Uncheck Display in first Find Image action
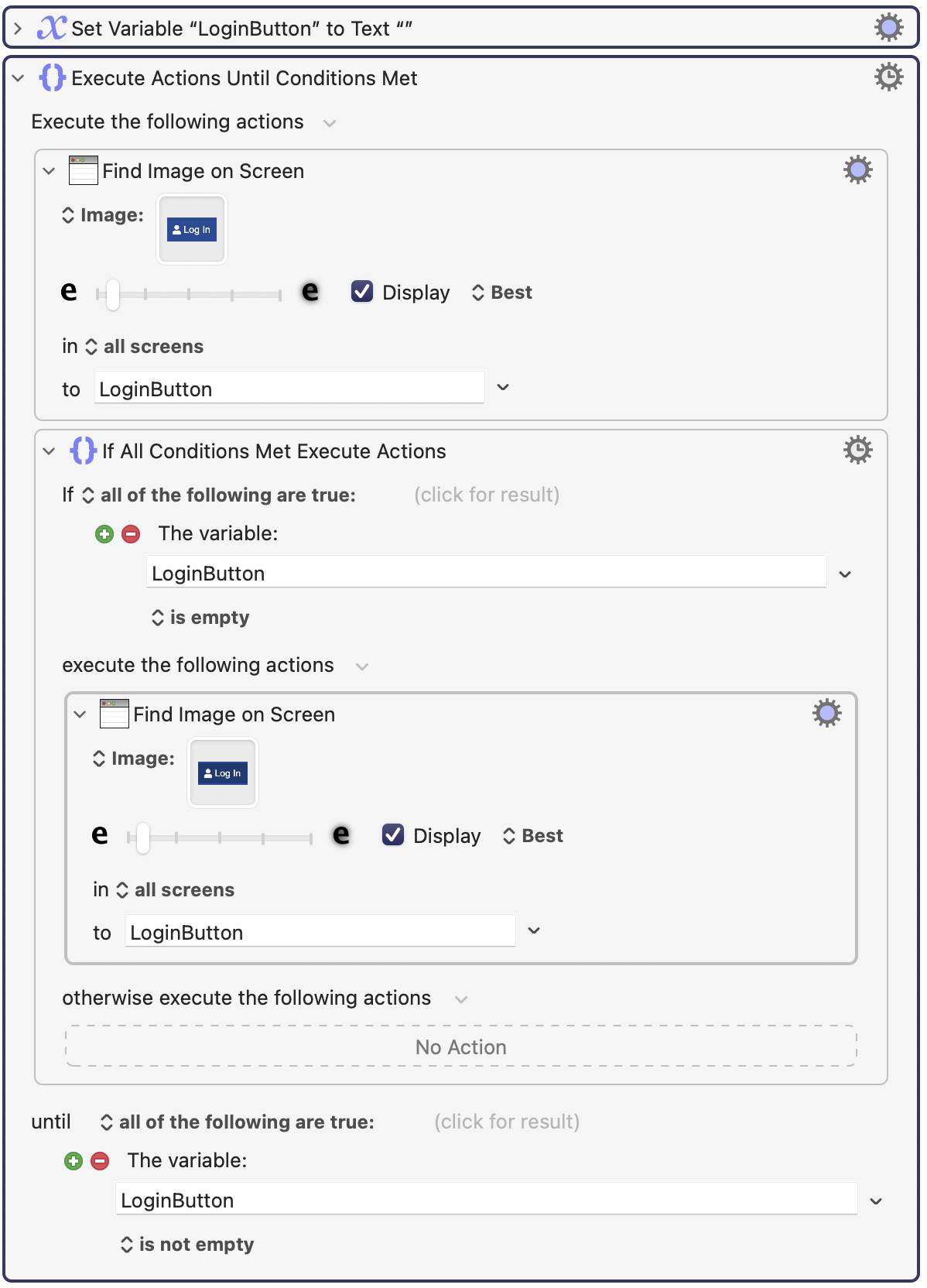The image size is (927, 1288). (x=362, y=291)
